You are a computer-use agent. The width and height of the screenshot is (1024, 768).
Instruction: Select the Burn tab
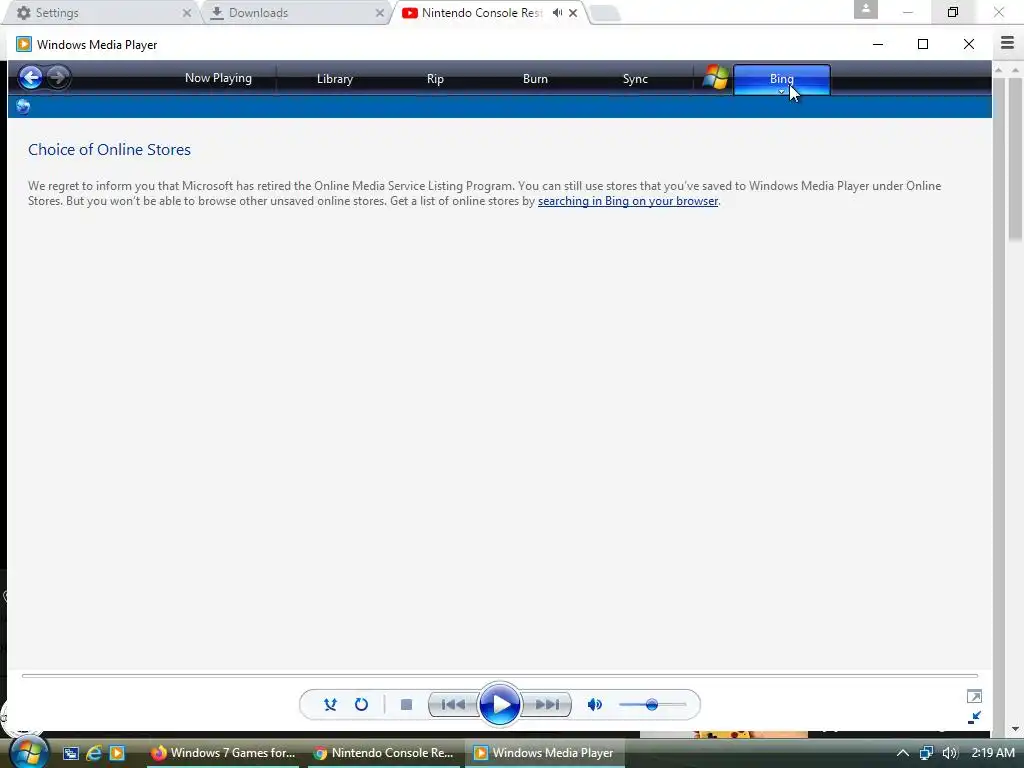[535, 78]
